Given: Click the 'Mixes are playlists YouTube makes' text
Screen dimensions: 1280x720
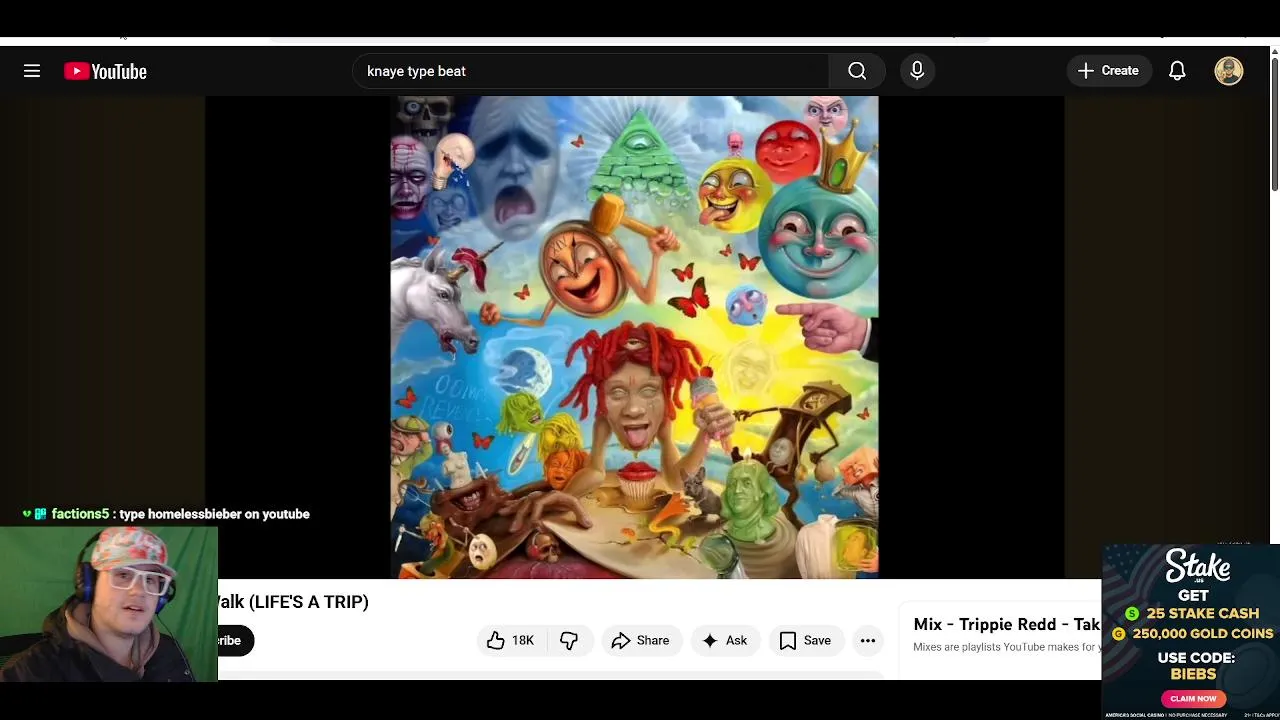Looking at the screenshot, I should pyautogui.click(x=1007, y=647).
